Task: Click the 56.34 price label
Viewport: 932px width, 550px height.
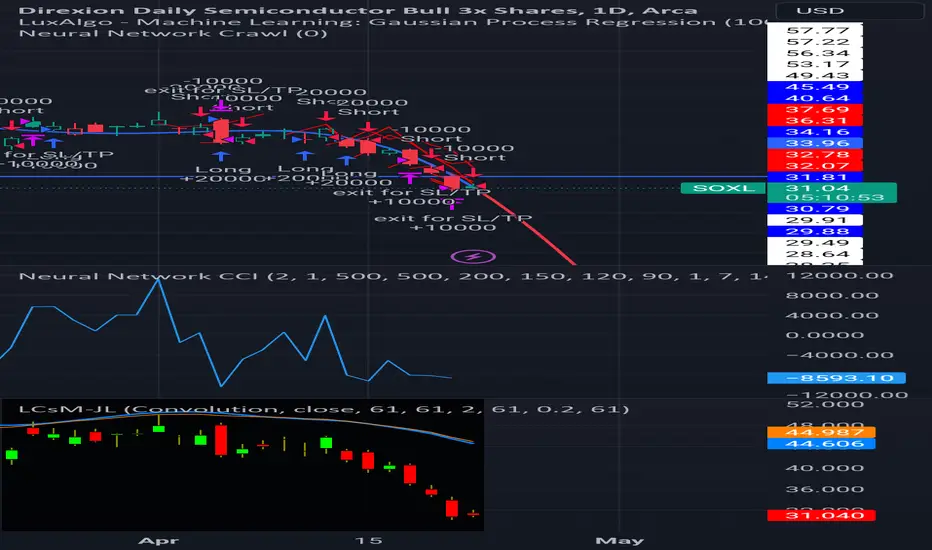Action: [x=817, y=53]
